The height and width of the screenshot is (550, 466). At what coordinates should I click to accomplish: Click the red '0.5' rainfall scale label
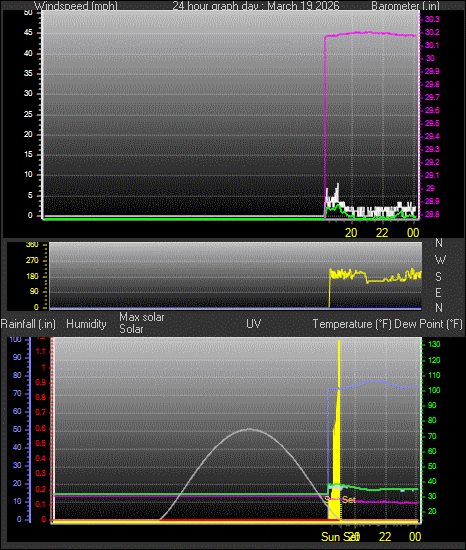[x=40, y=443]
